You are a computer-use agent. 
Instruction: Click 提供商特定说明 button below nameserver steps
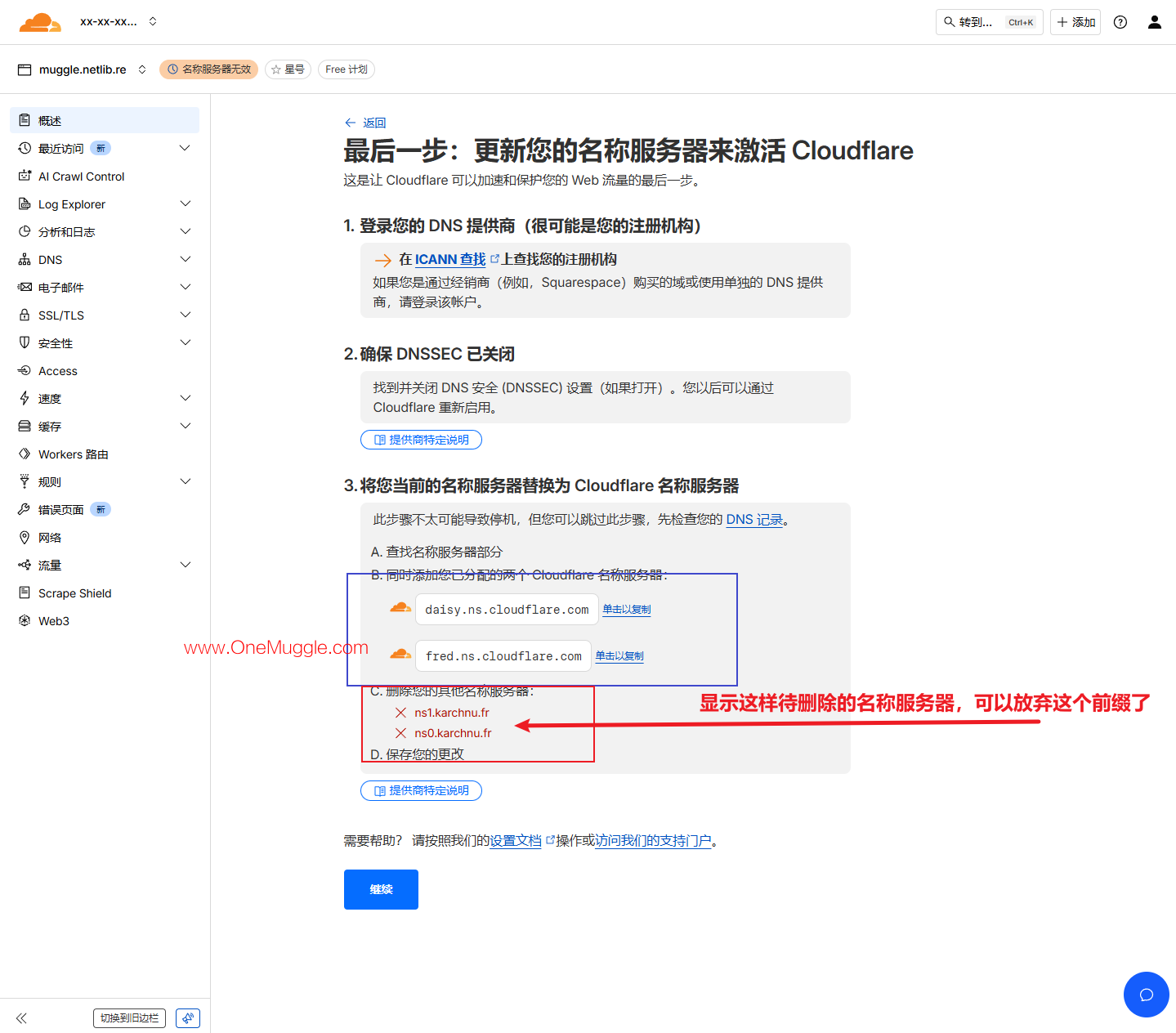tap(421, 790)
